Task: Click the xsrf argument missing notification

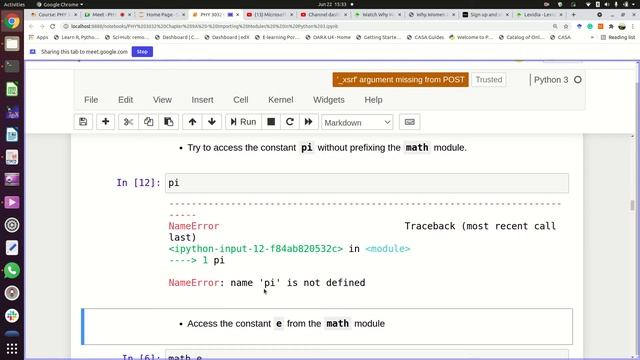Action: pos(400,80)
